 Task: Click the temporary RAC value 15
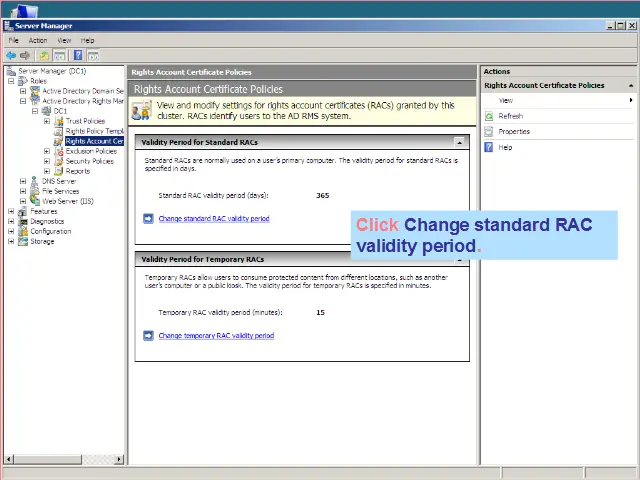click(x=320, y=313)
